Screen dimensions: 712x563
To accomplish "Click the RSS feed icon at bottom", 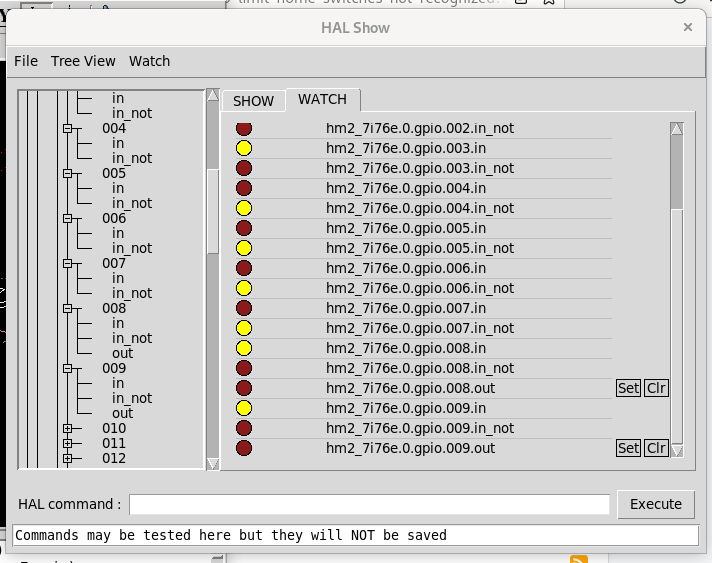I will [578, 560].
